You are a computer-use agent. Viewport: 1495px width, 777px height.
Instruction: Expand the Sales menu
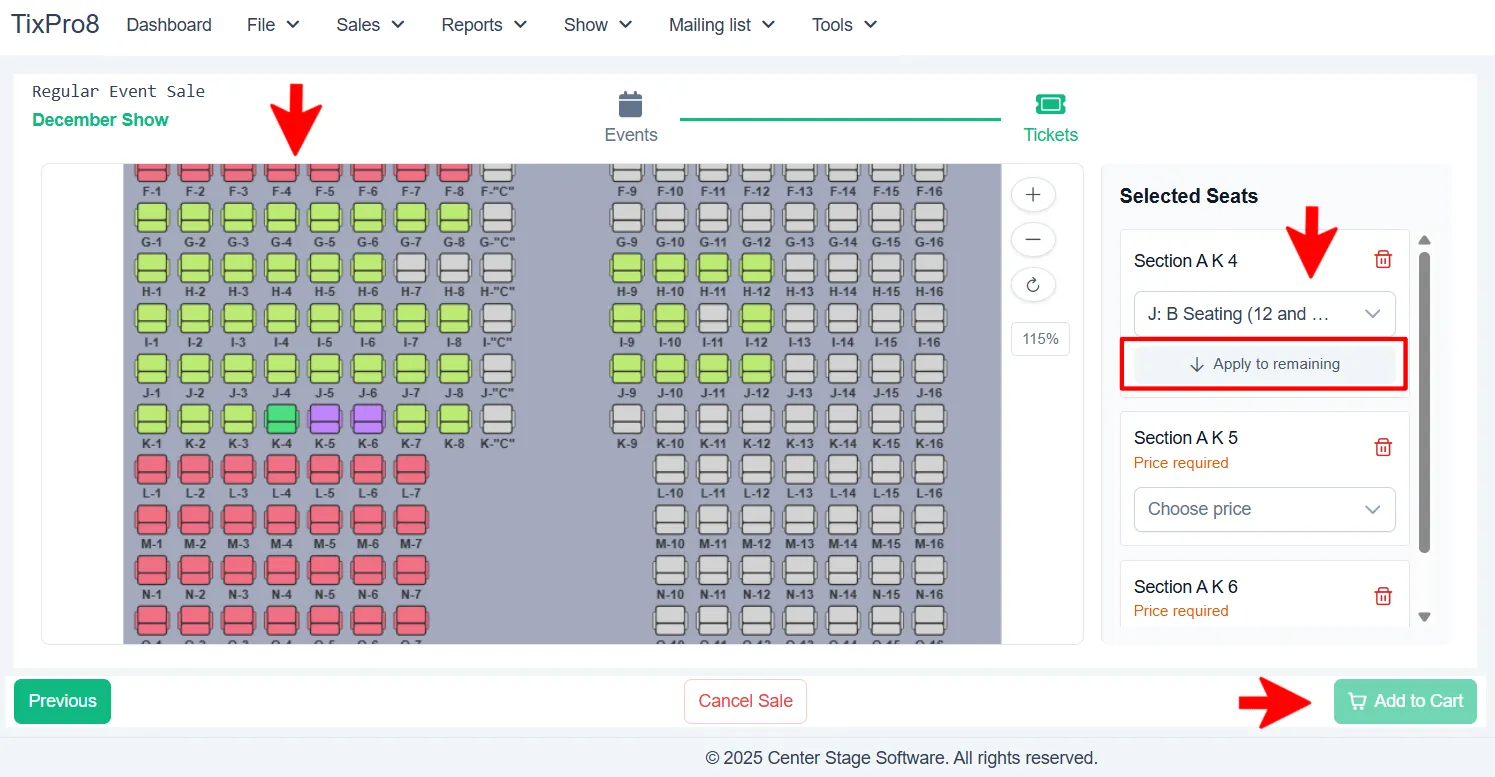click(370, 25)
